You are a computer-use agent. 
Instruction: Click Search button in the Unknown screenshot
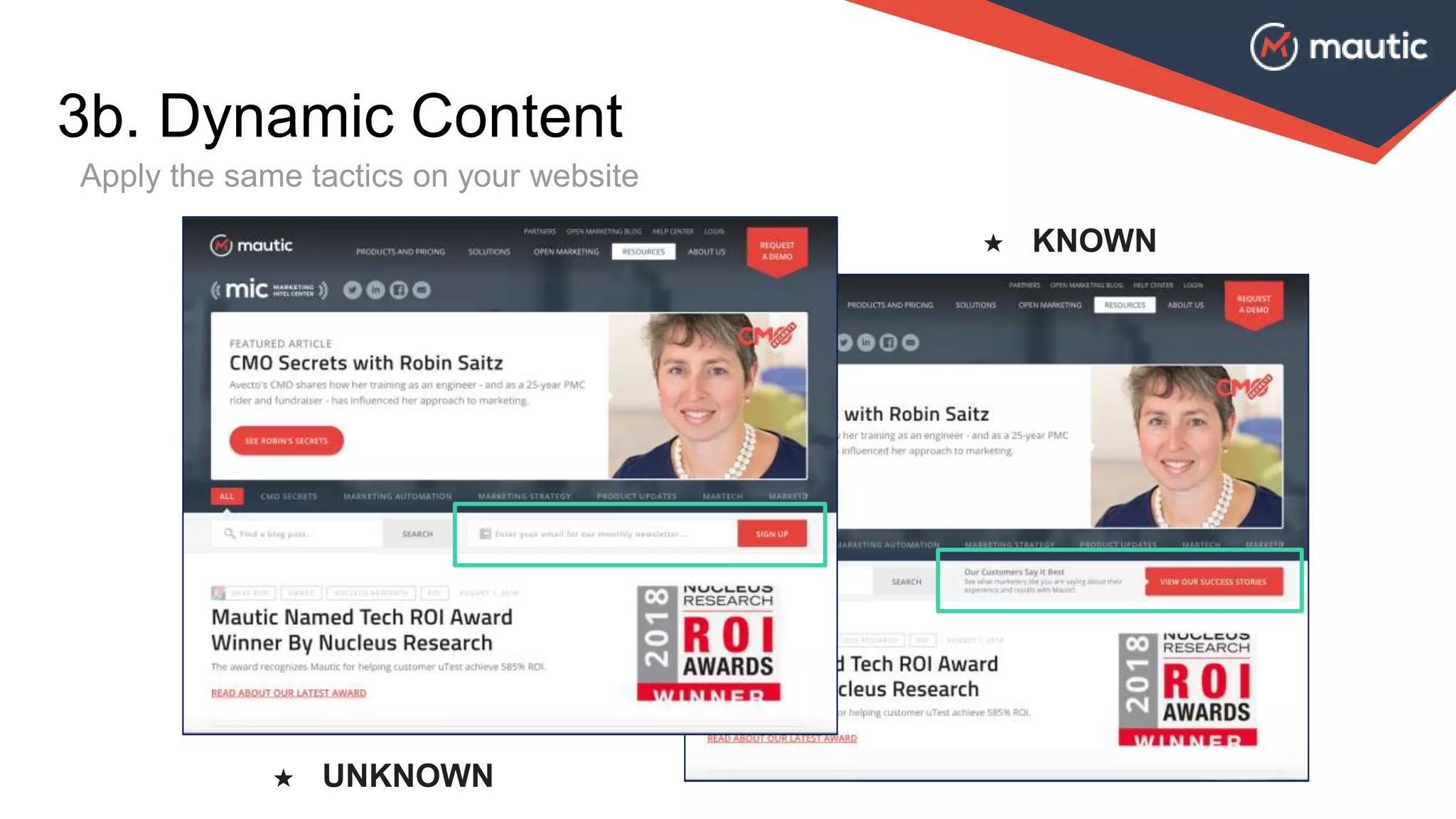417,534
